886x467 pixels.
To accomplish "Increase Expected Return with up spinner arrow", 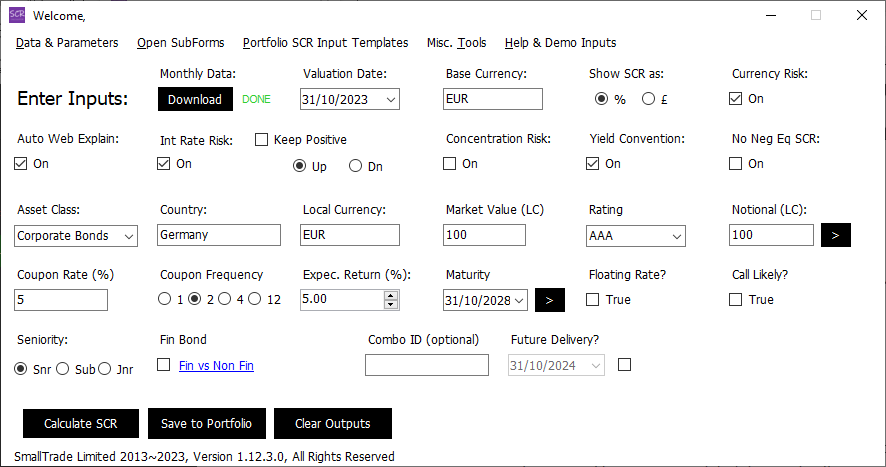I will coord(391,295).
